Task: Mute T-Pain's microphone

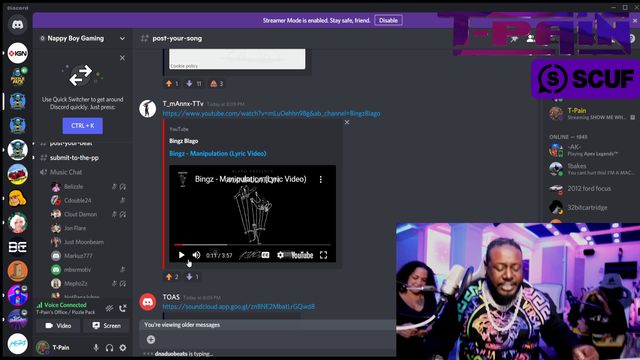Action: [96, 348]
